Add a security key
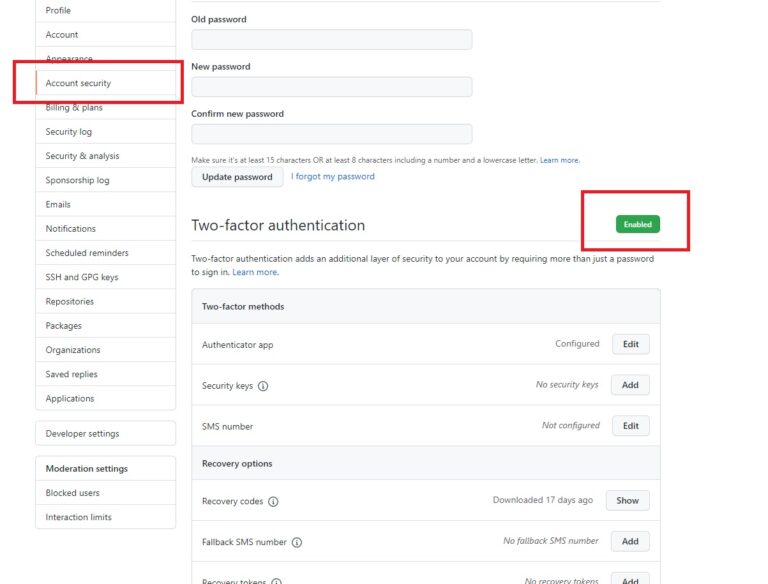Viewport: 768px width, 584px height. (x=630, y=385)
